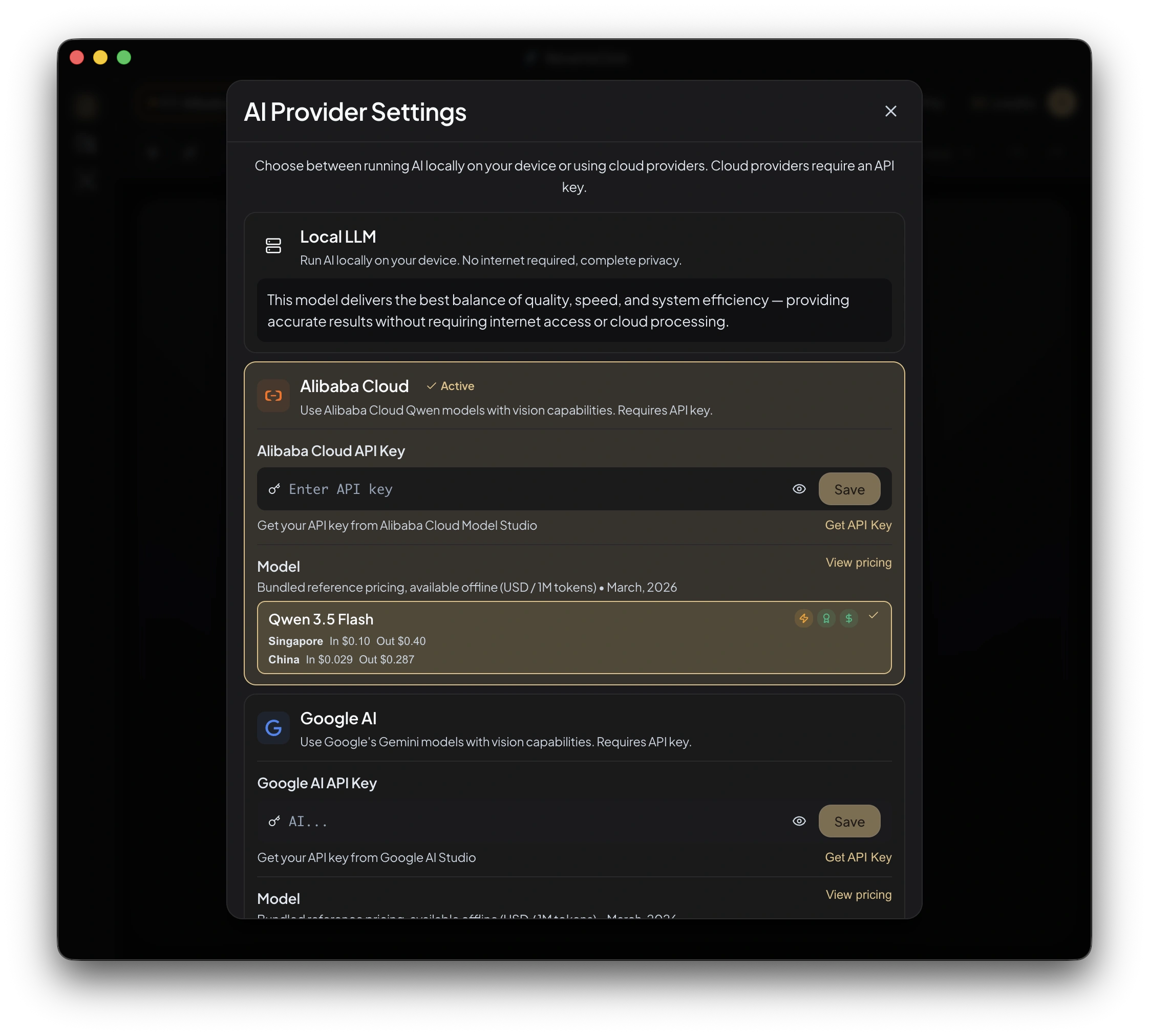The image size is (1149, 1036).
Task: Show the Google AI API key with the eye icon
Action: pos(799,821)
